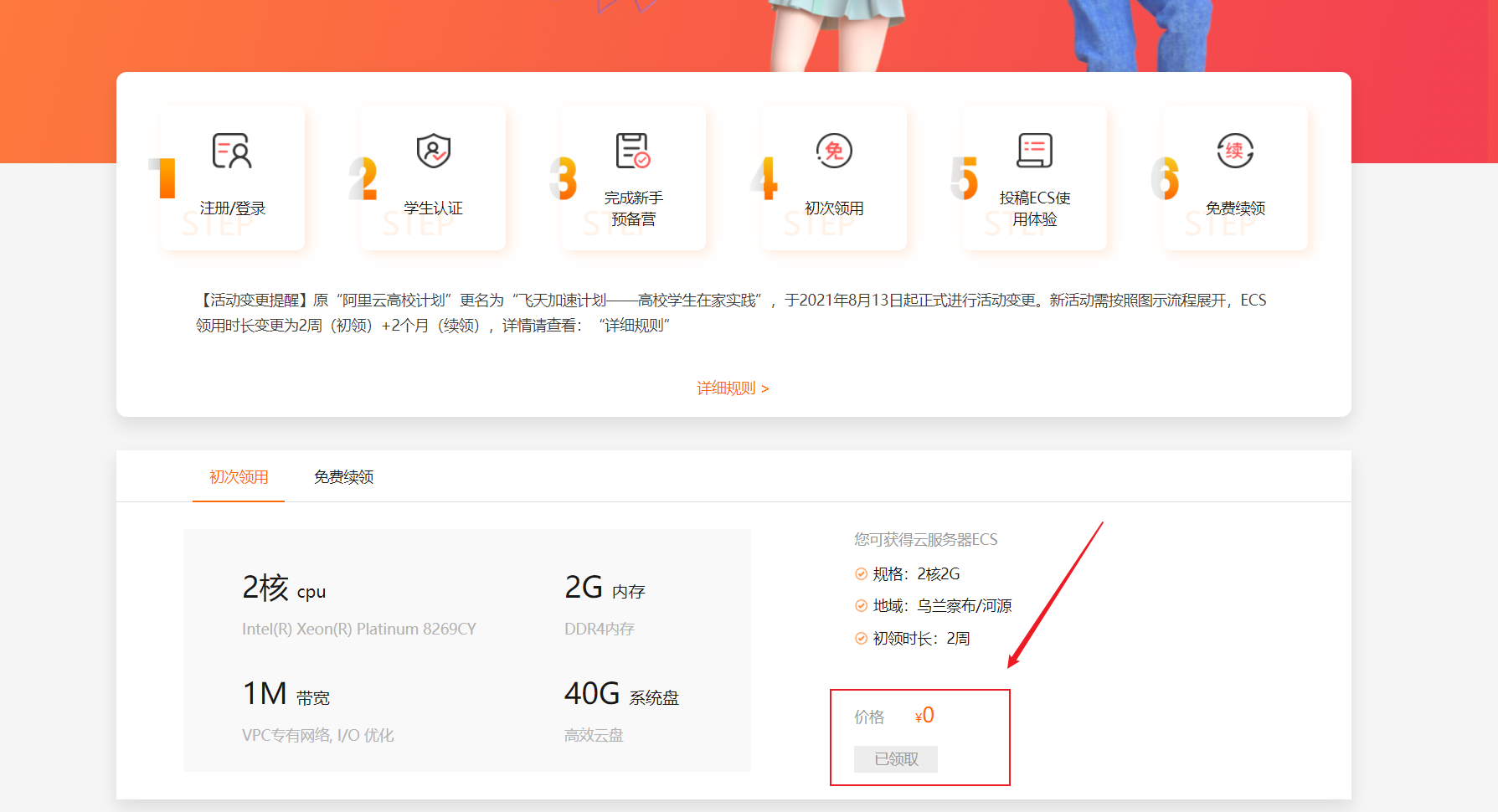Open step 1 注册/登录 card

click(232, 177)
